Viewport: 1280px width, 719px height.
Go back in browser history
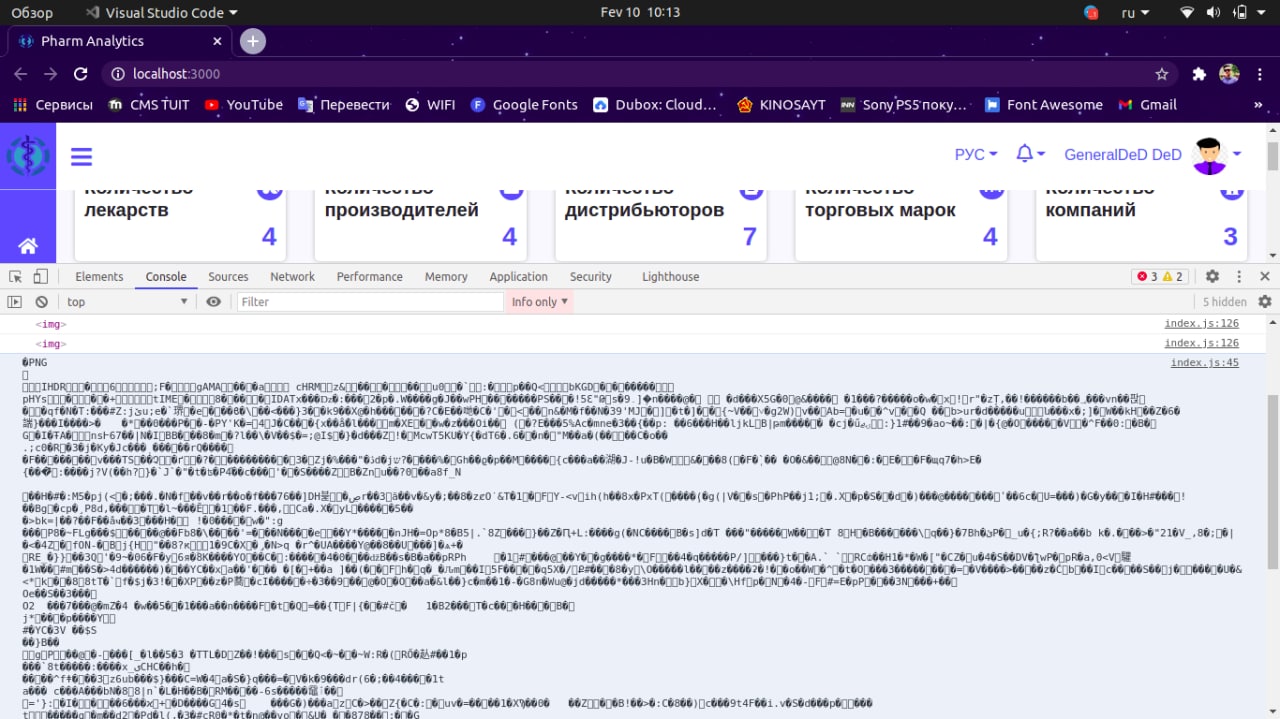[x=21, y=74]
